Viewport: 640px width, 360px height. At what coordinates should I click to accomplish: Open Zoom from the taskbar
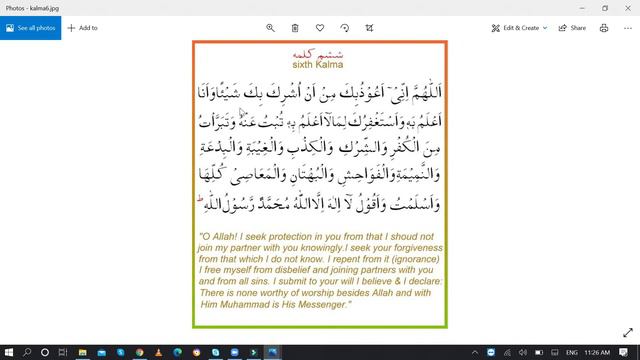pyautogui.click(x=235, y=352)
